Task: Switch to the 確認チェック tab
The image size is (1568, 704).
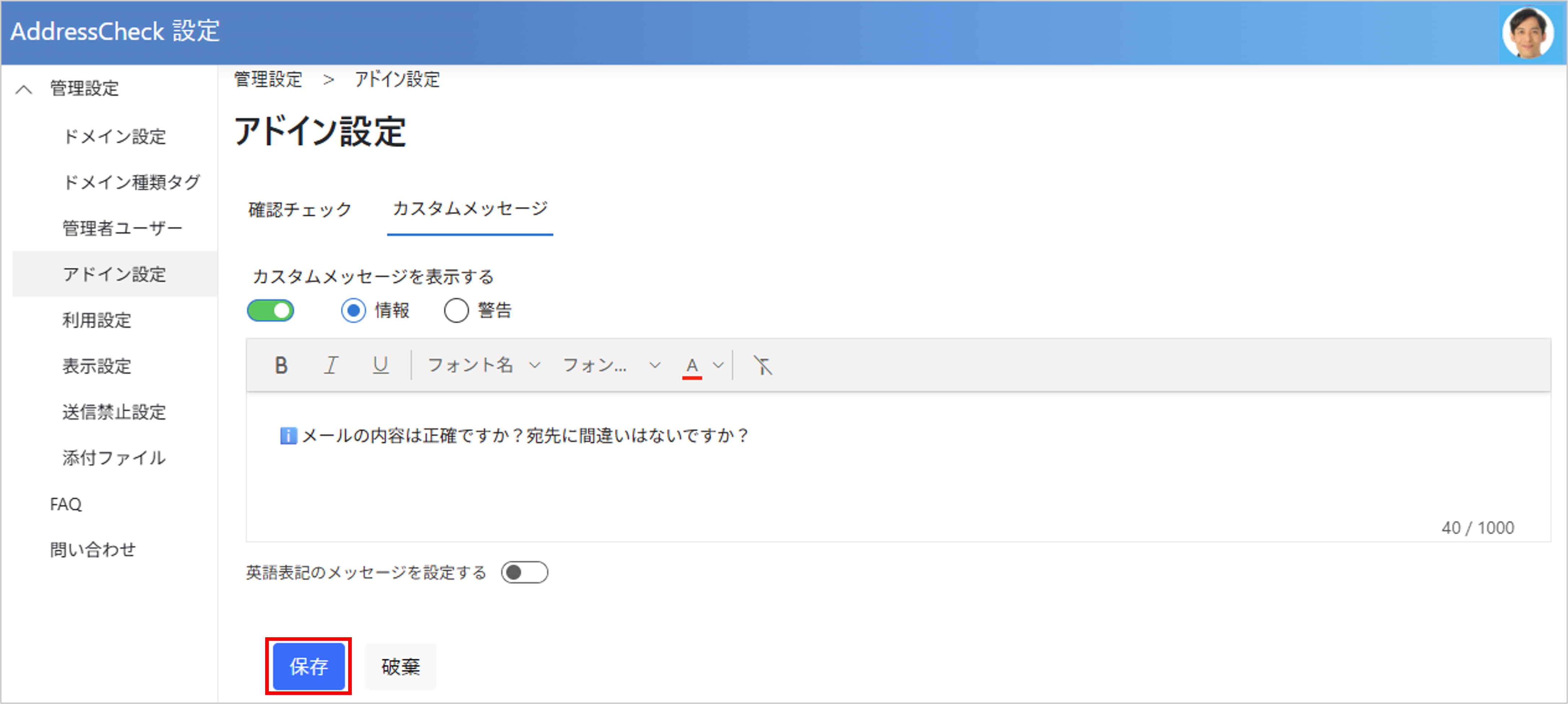Action: click(300, 210)
